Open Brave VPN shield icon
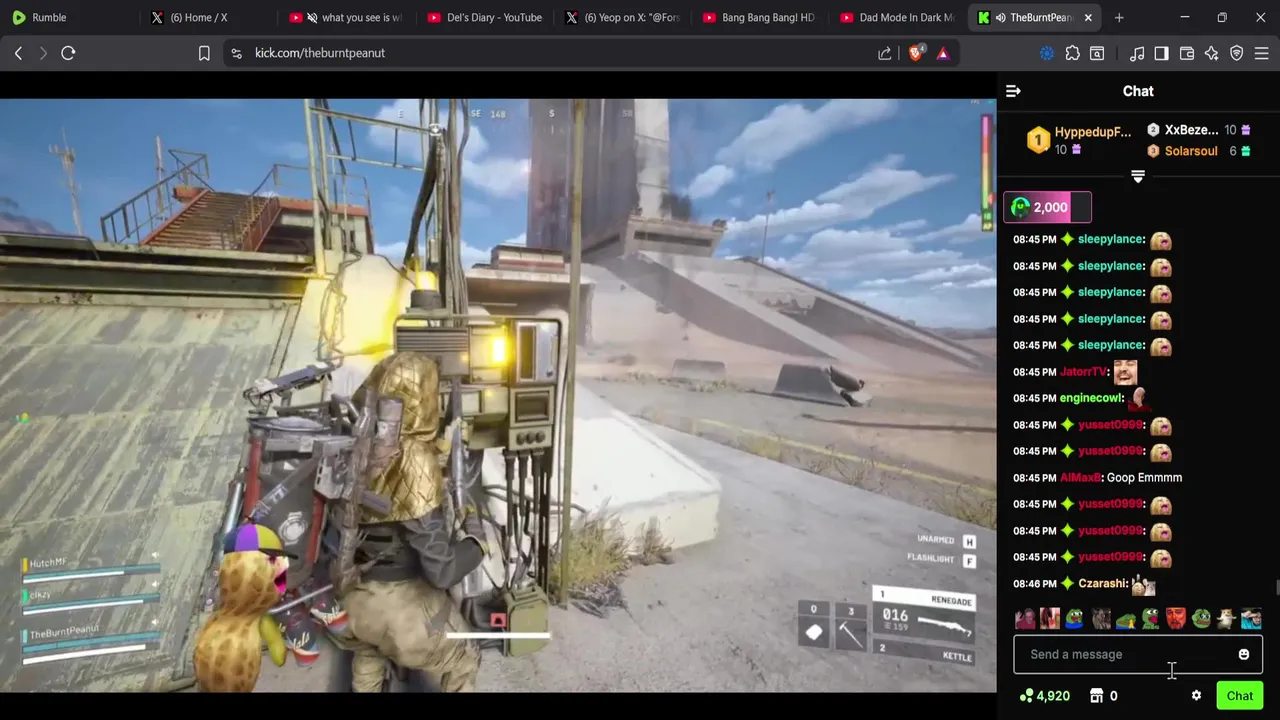 tap(1237, 53)
